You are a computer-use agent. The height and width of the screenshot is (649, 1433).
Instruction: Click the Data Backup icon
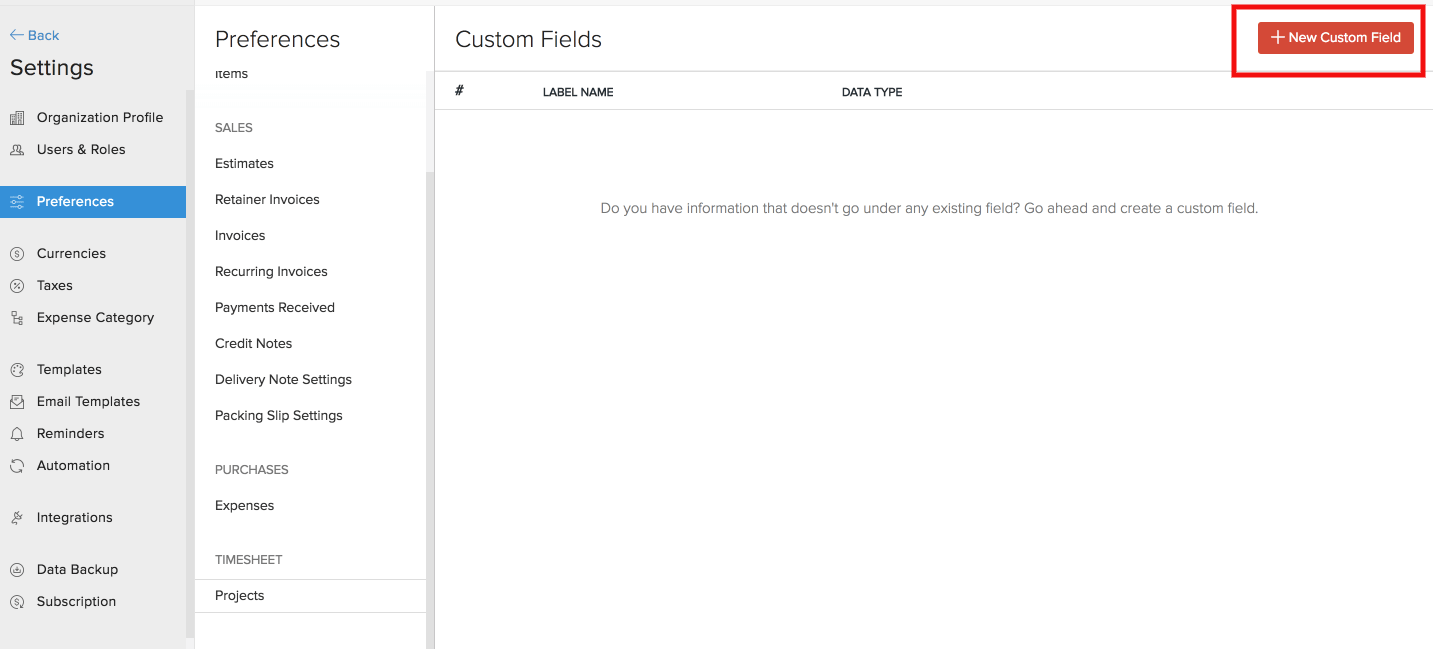[17, 570]
